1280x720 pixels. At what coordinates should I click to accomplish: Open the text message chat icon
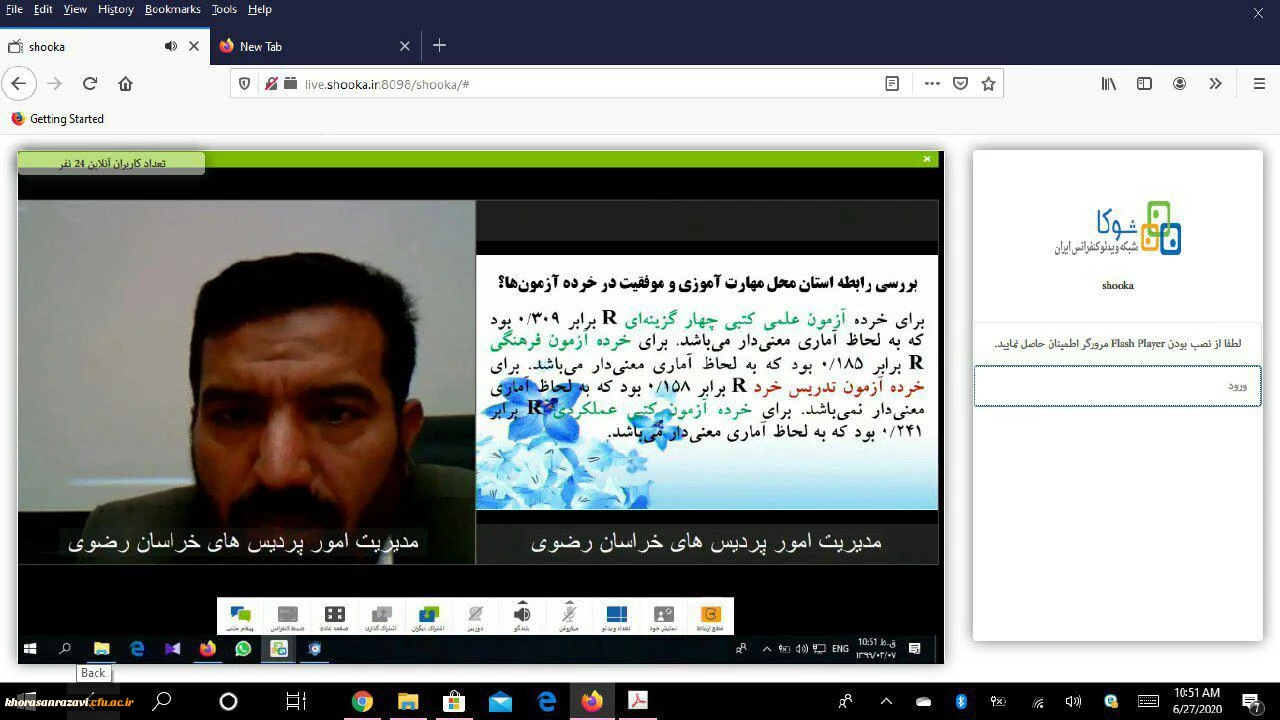[x=240, y=616]
